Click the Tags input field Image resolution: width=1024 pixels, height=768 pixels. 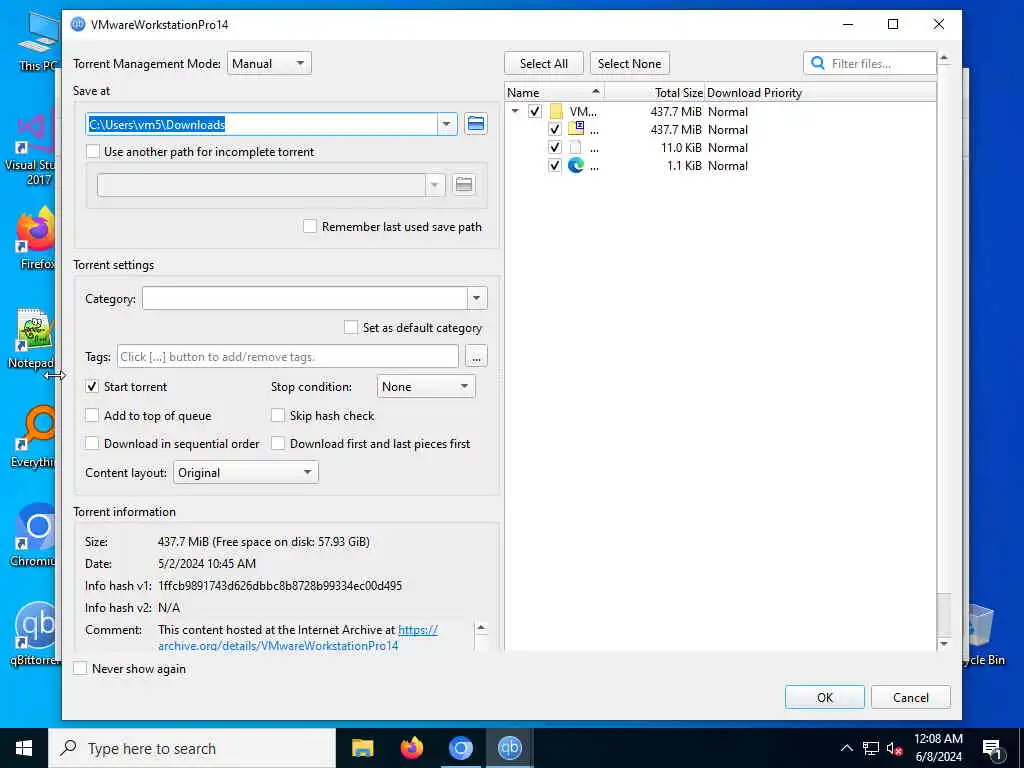click(x=288, y=357)
